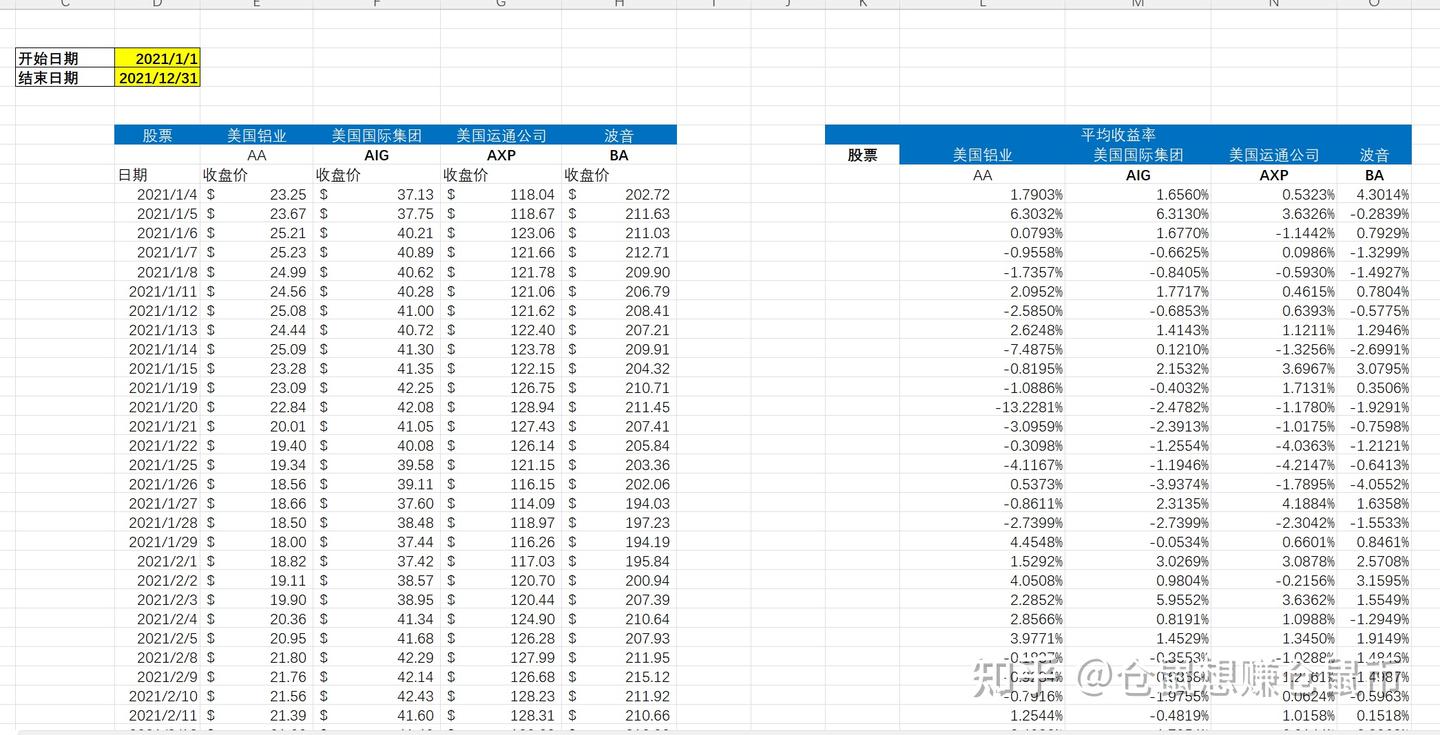The height and width of the screenshot is (735, 1440).
Task: Click the BA closing price 207.39
Action: click(x=619, y=600)
